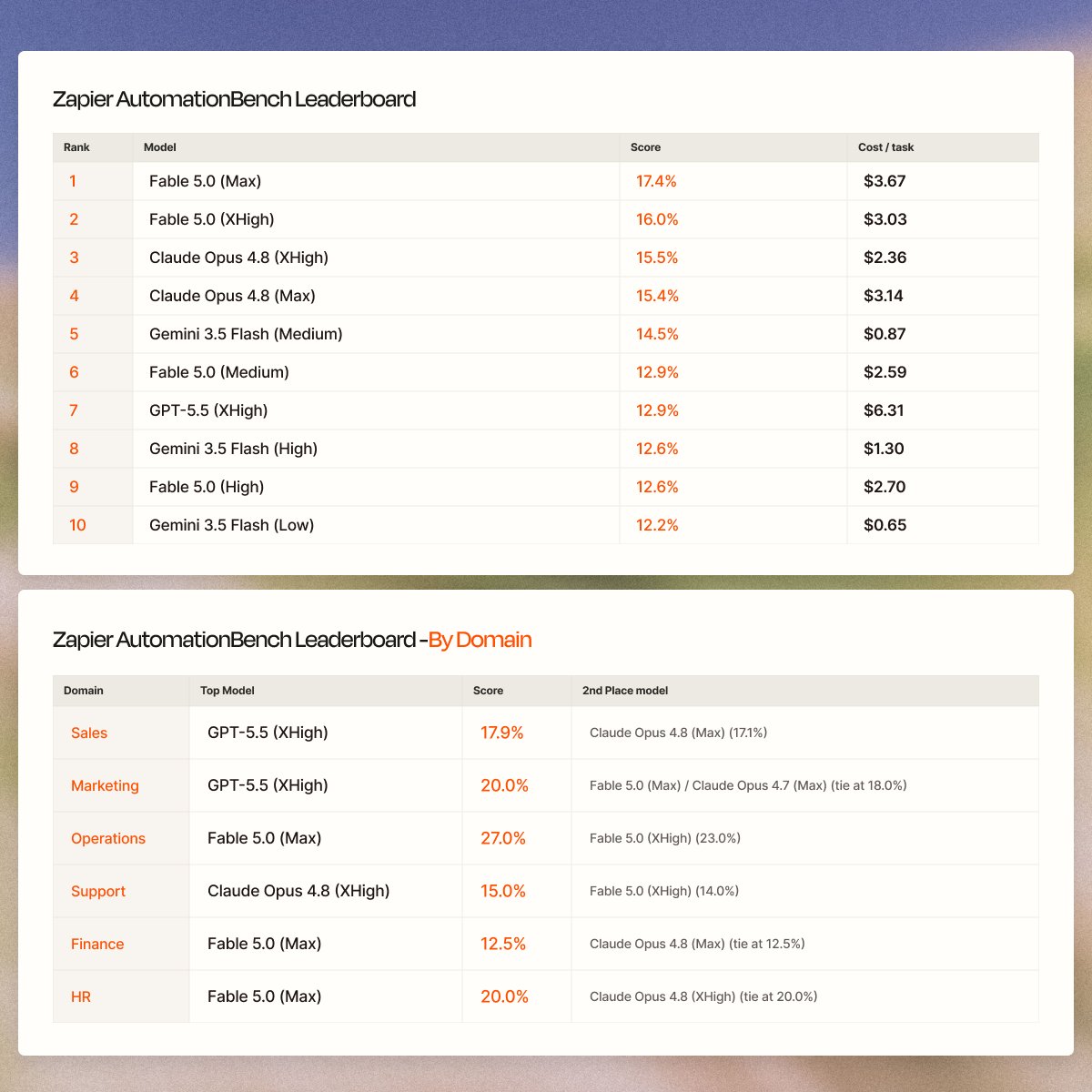Click the score '15.4%'
This screenshot has width=1092, height=1092.
pyautogui.click(x=657, y=296)
